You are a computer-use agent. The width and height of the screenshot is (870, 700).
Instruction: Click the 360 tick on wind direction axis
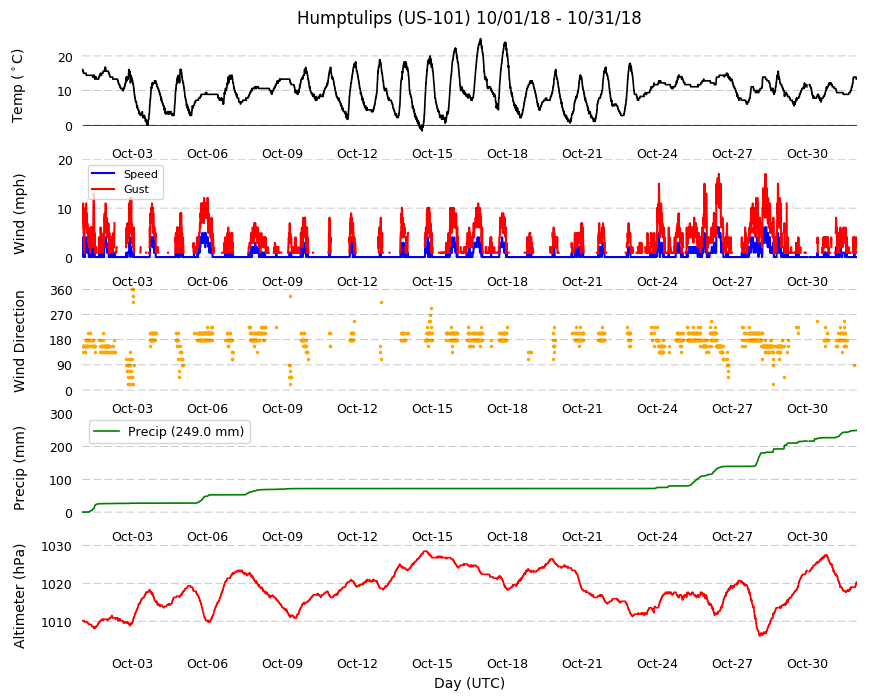click(62, 290)
